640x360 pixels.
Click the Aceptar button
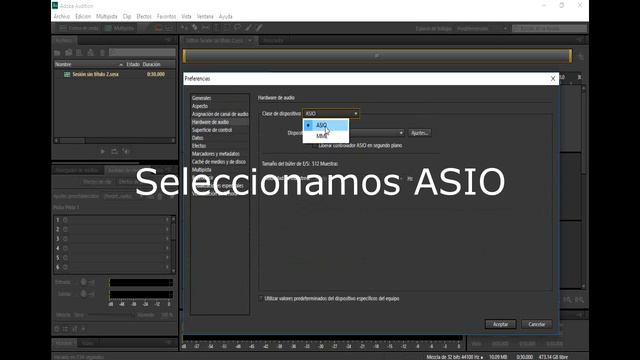point(500,324)
